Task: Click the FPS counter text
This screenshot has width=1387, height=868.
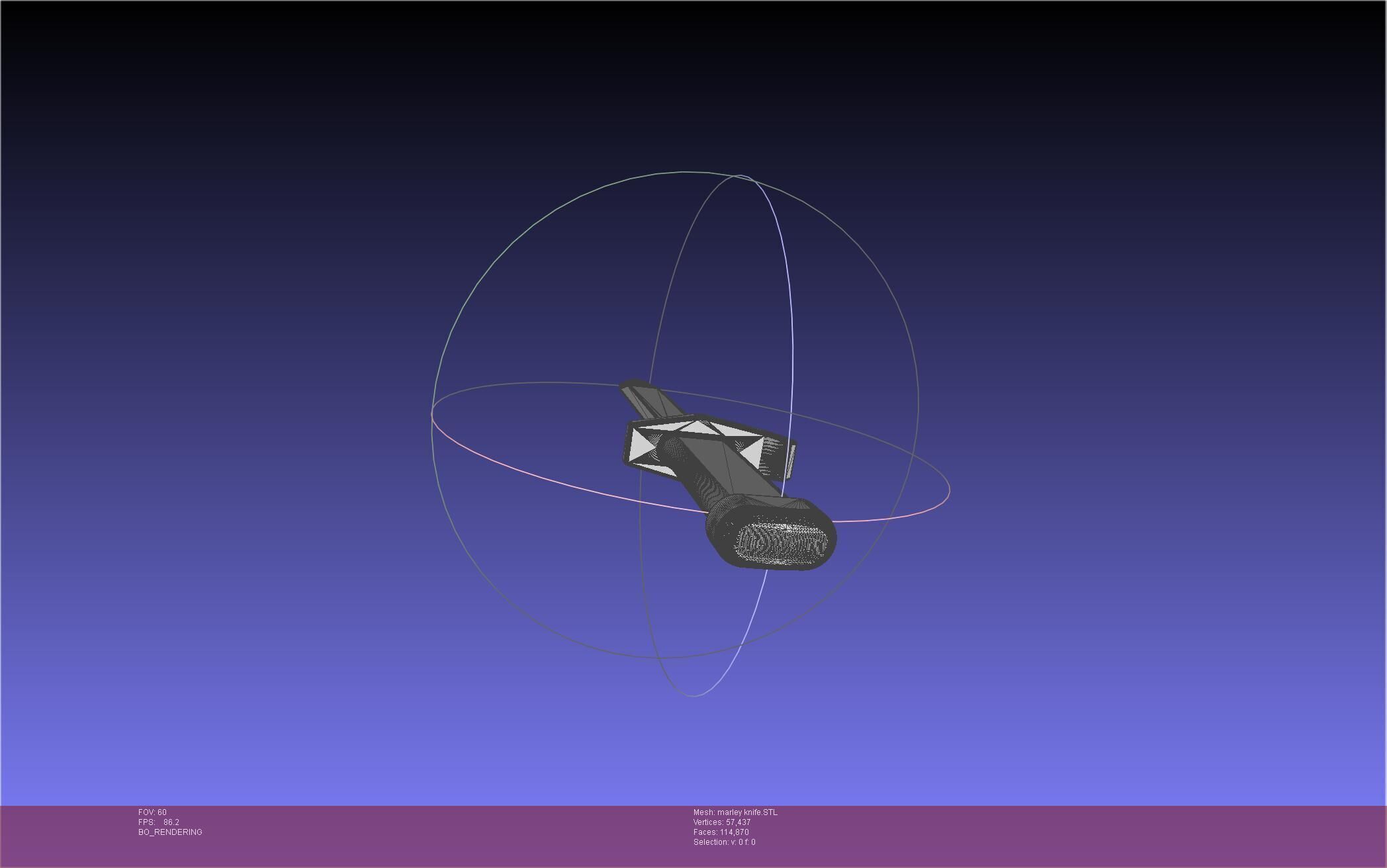Action: [x=159, y=822]
